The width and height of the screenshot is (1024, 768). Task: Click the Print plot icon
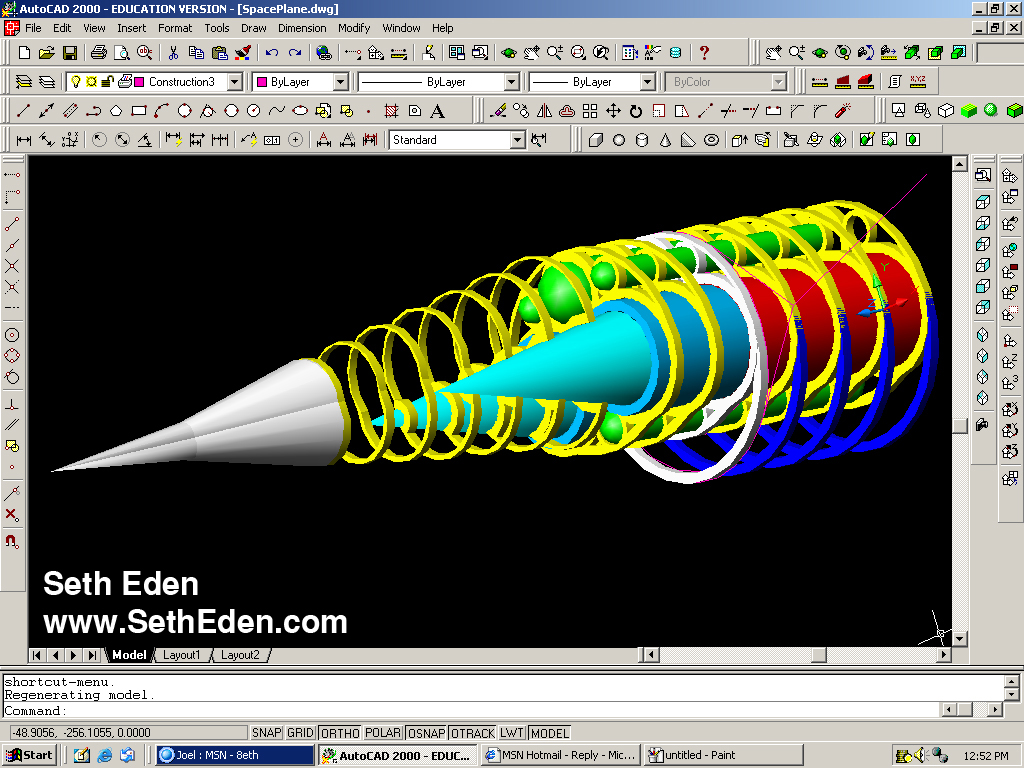98,53
